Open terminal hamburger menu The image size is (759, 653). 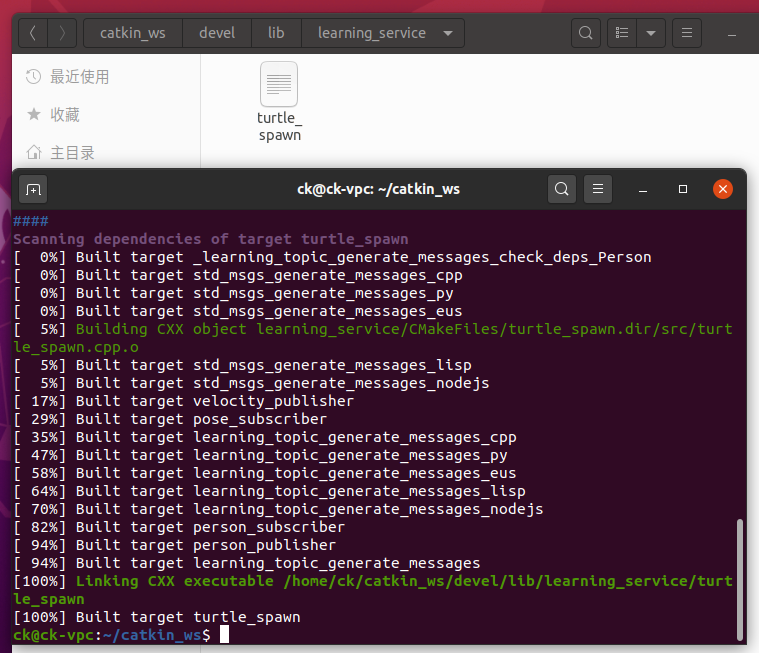598,189
